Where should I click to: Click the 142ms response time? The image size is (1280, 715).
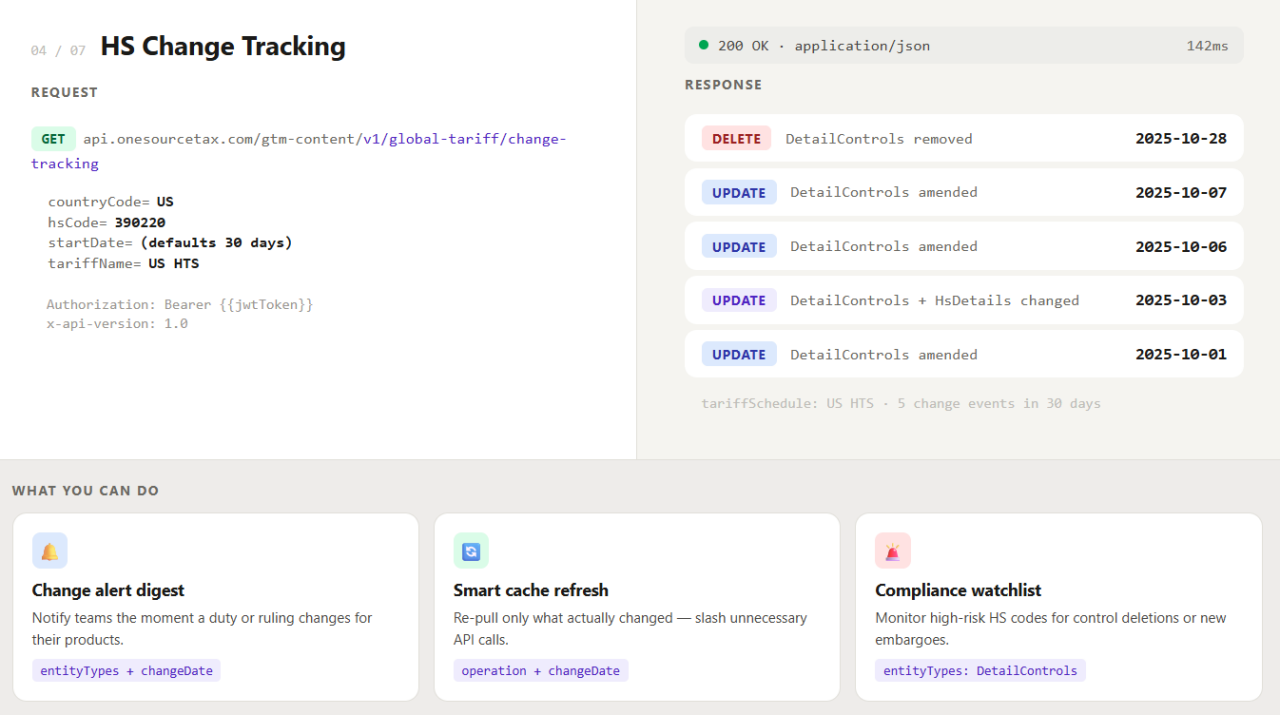(1207, 46)
